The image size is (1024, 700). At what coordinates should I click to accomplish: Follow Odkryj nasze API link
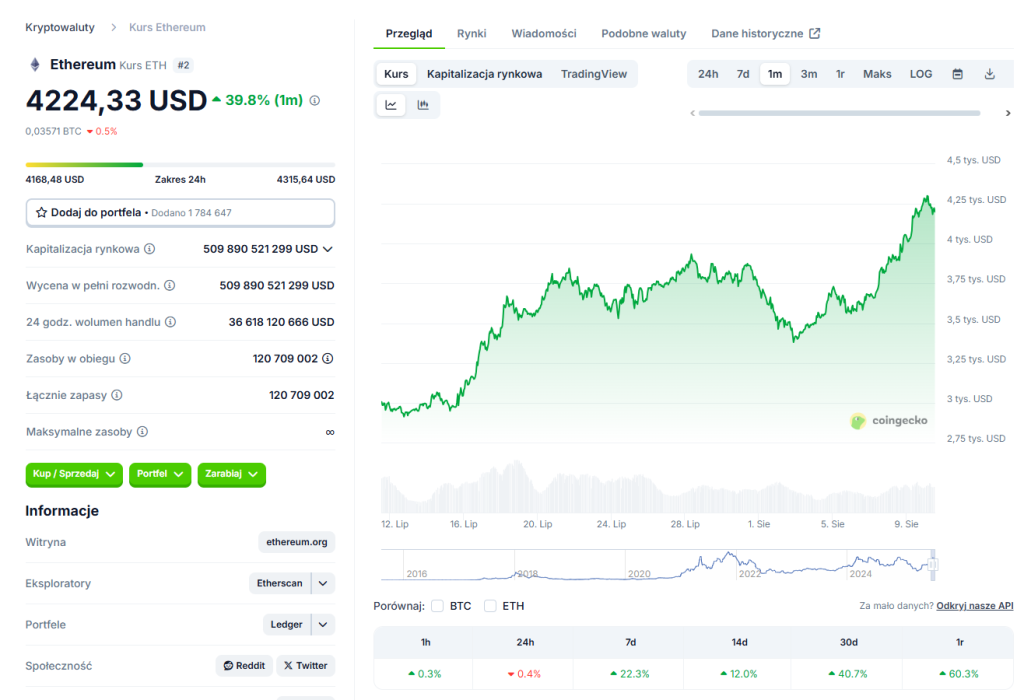click(x=974, y=606)
